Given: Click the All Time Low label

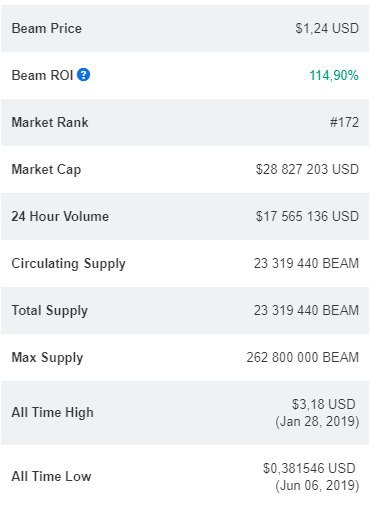Looking at the screenshot, I should [x=51, y=476].
